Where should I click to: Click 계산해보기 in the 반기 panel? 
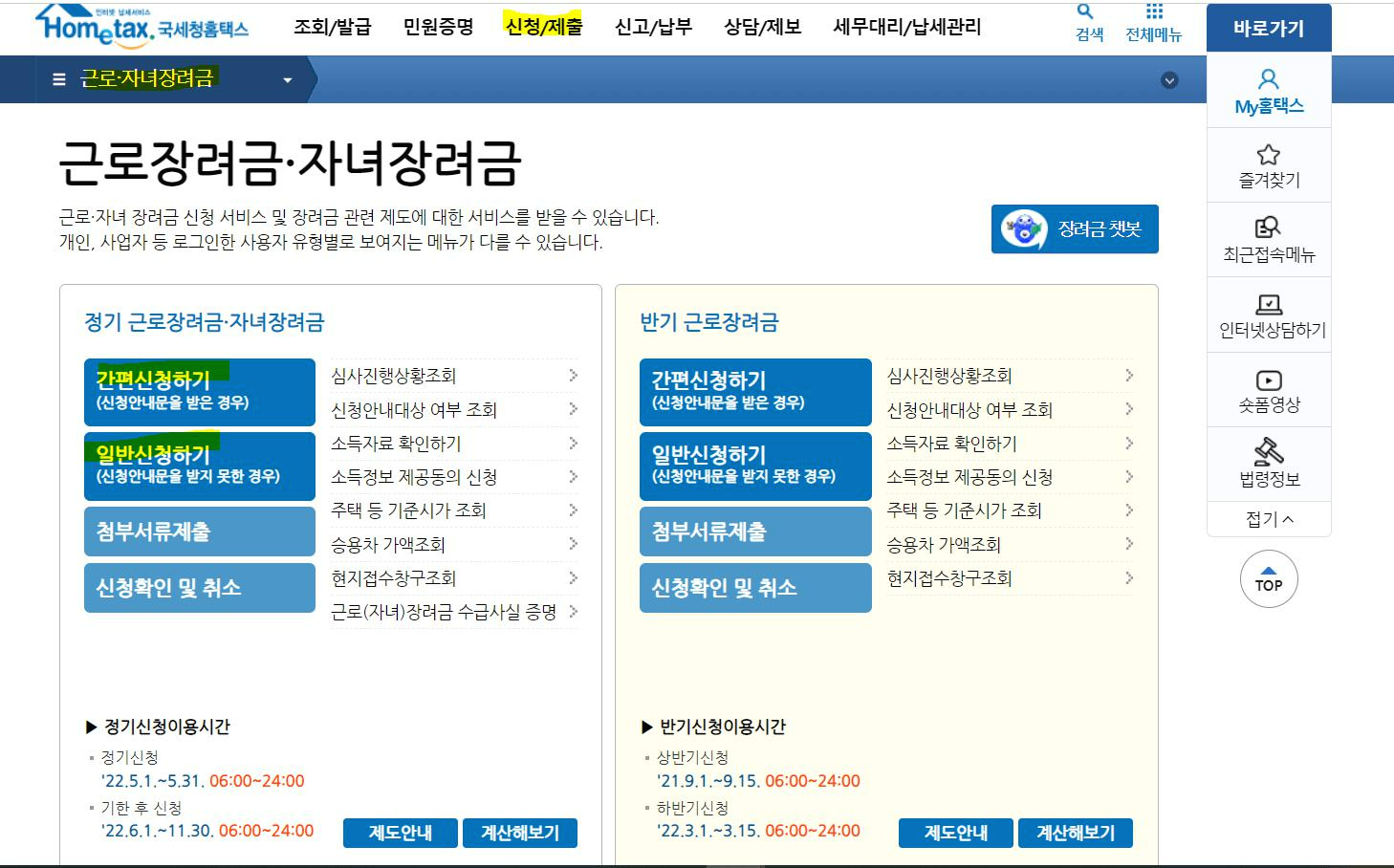1076,833
